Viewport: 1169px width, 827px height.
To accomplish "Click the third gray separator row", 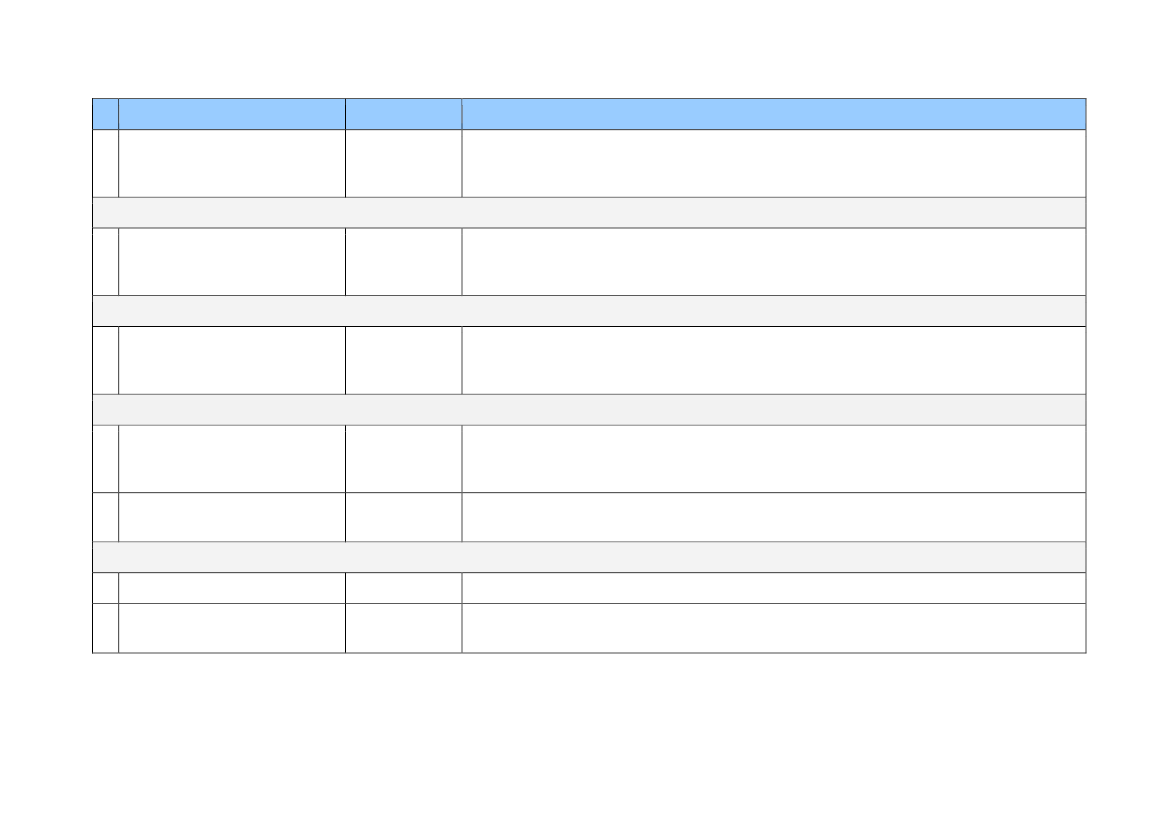I will click(589, 410).
